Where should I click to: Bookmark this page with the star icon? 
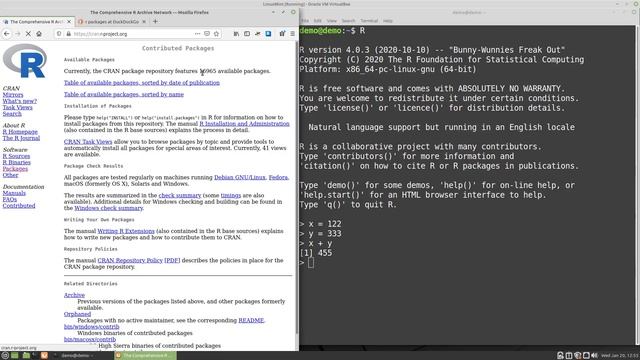216,34
